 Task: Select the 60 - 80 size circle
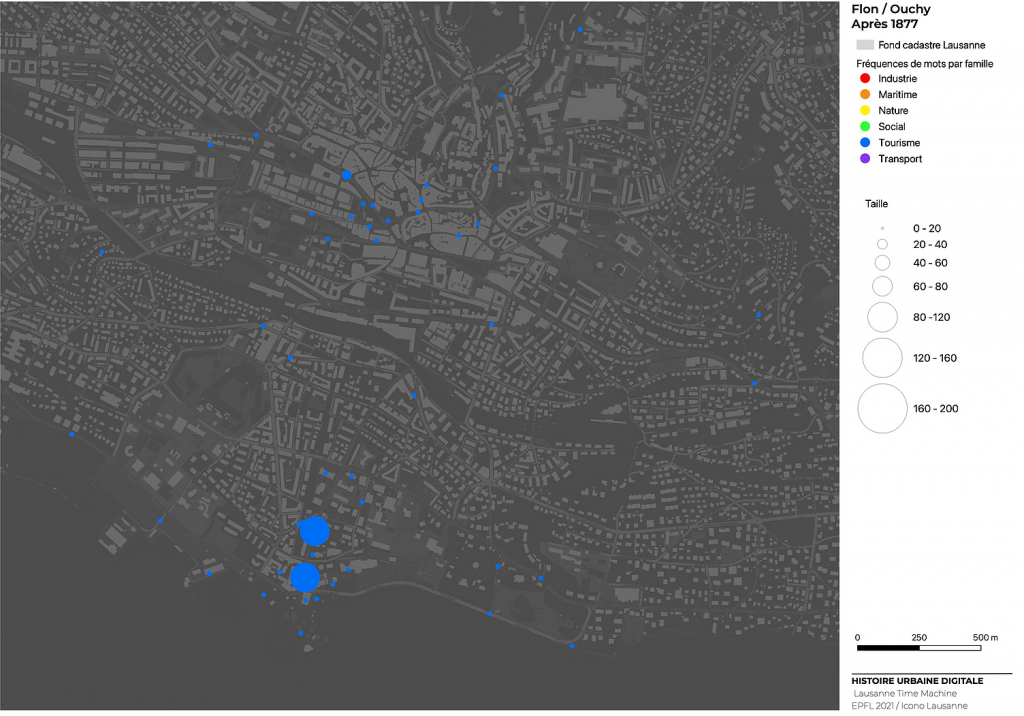click(882, 287)
